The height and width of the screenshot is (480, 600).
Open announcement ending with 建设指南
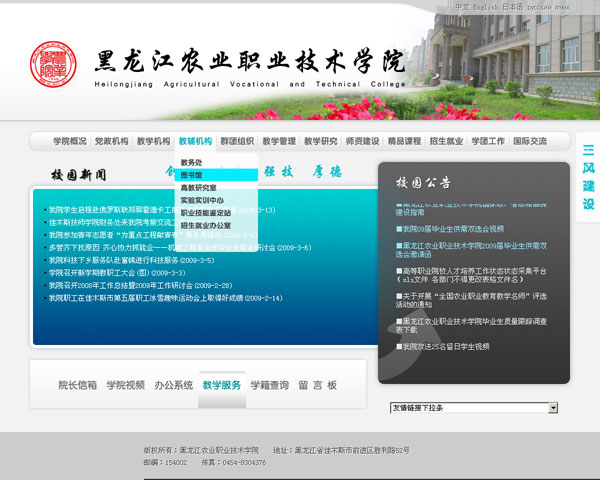(471, 209)
